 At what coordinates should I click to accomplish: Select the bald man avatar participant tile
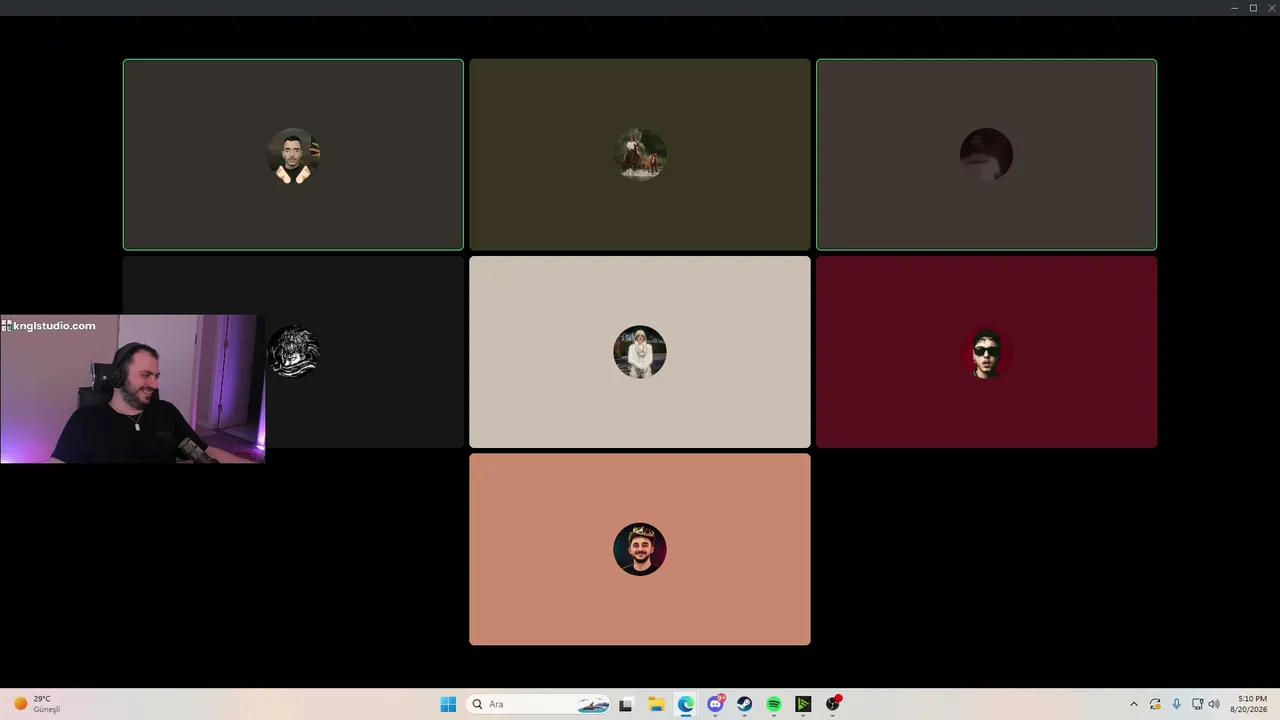point(293,154)
